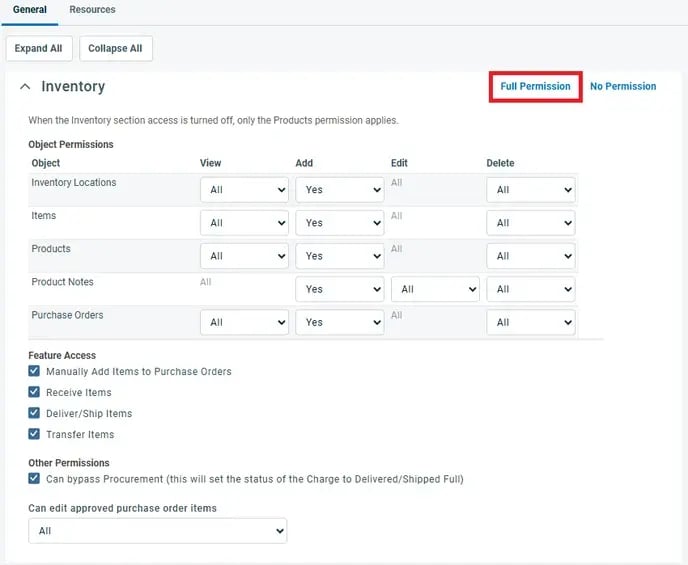Uncheck the Can bypass Procurement checkbox
The width and height of the screenshot is (688, 565).
[x=35, y=479]
